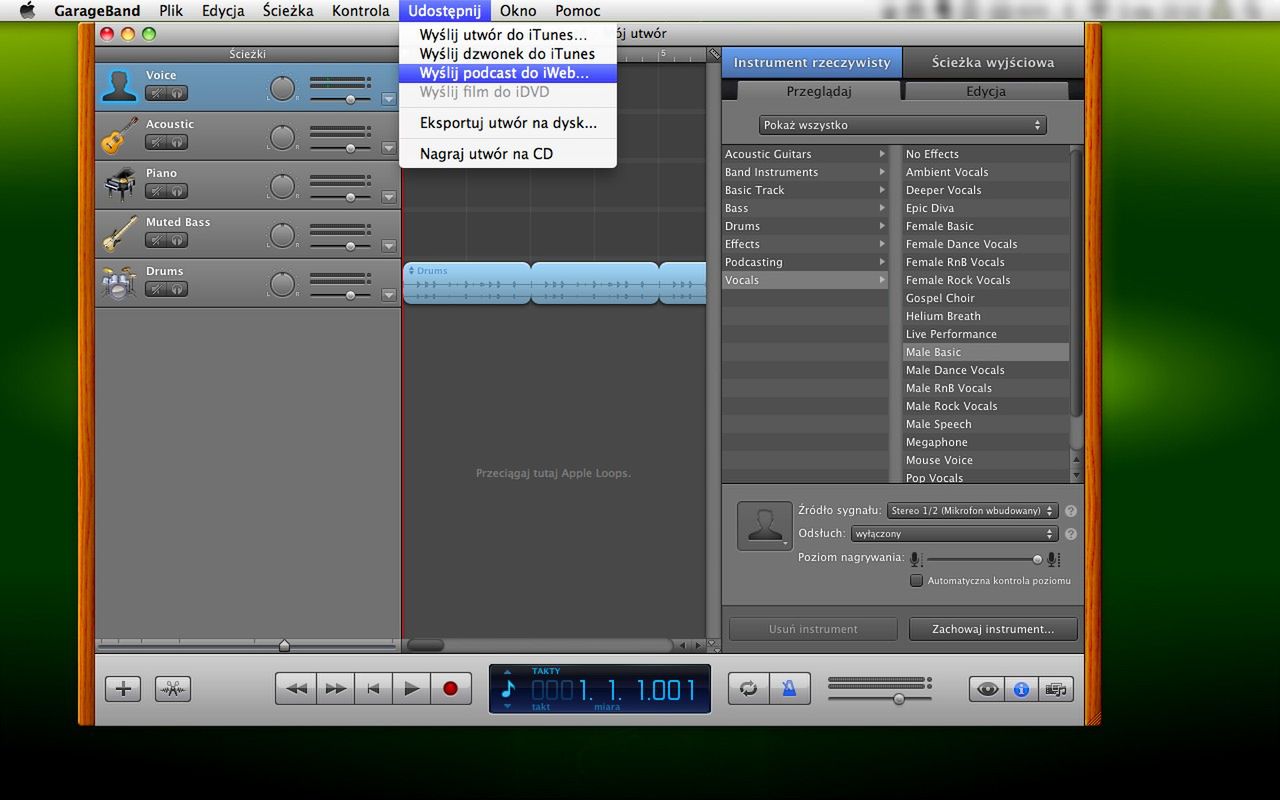Open the Ścieżka menu
This screenshot has width=1280, height=800.
288,11
